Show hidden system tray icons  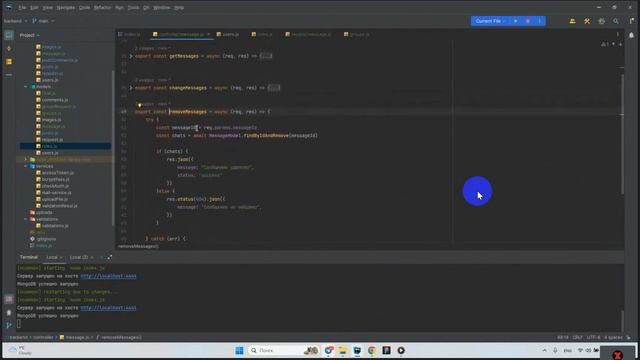[544, 351]
